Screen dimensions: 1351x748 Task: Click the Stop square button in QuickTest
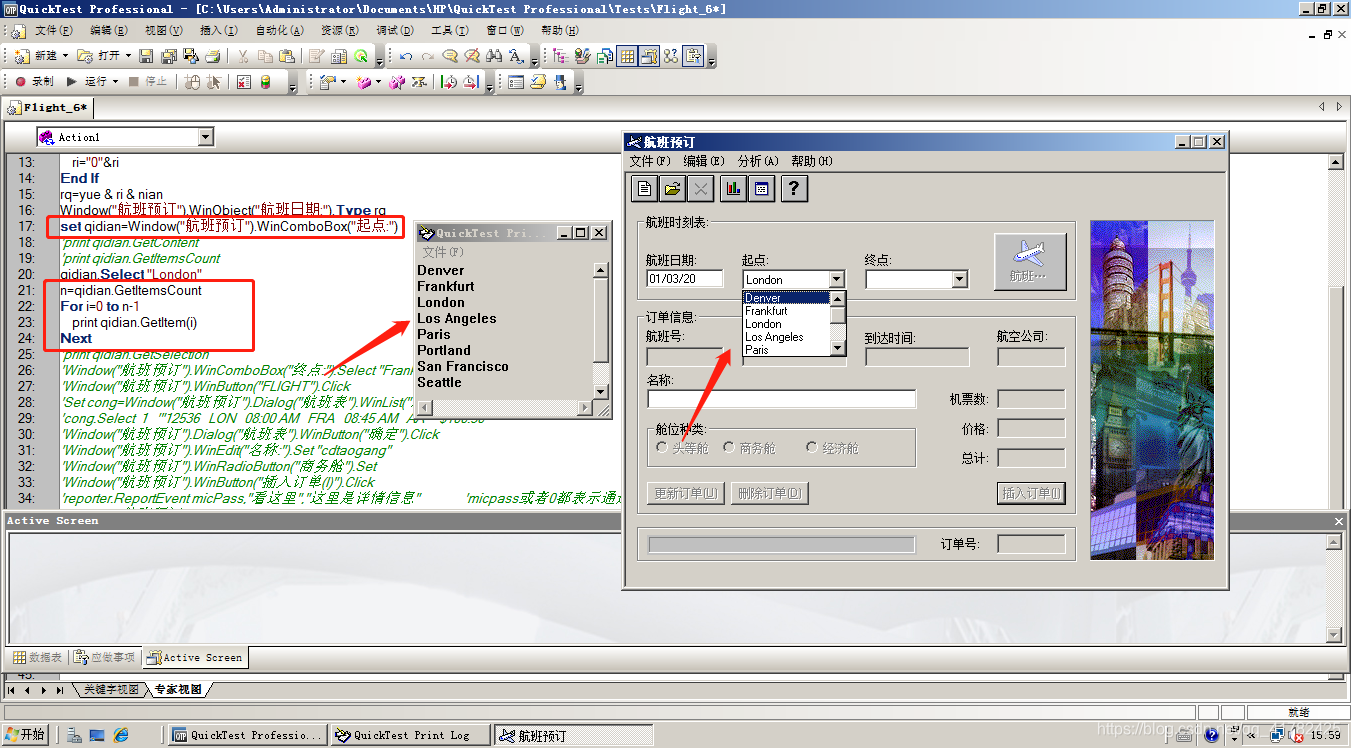click(x=148, y=82)
